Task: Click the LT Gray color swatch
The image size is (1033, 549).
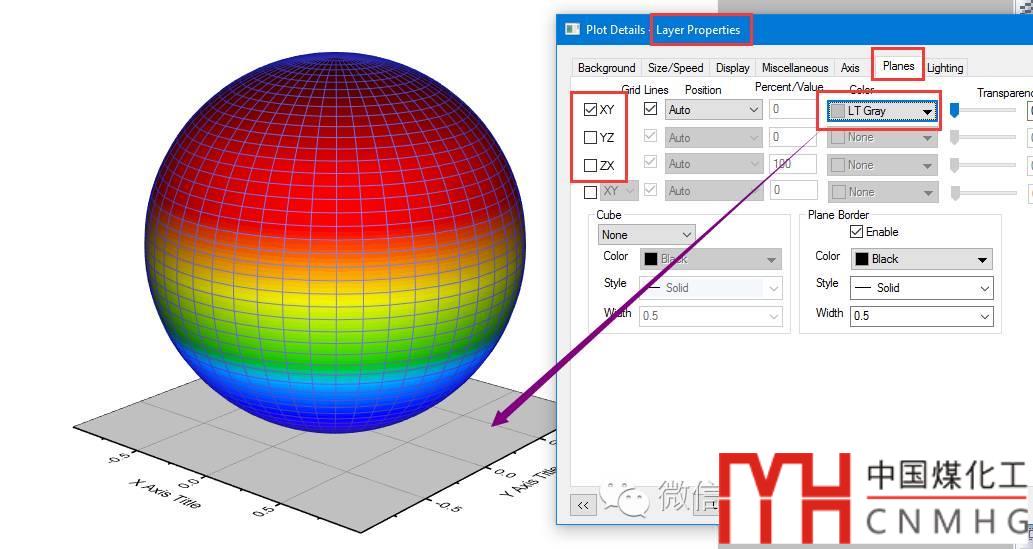Action: (837, 111)
